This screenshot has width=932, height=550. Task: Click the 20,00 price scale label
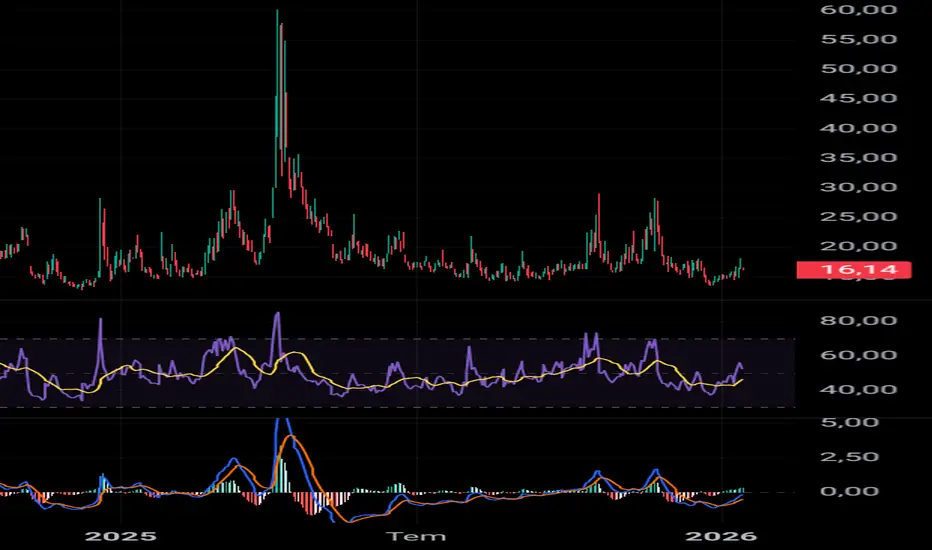pyautogui.click(x=858, y=246)
